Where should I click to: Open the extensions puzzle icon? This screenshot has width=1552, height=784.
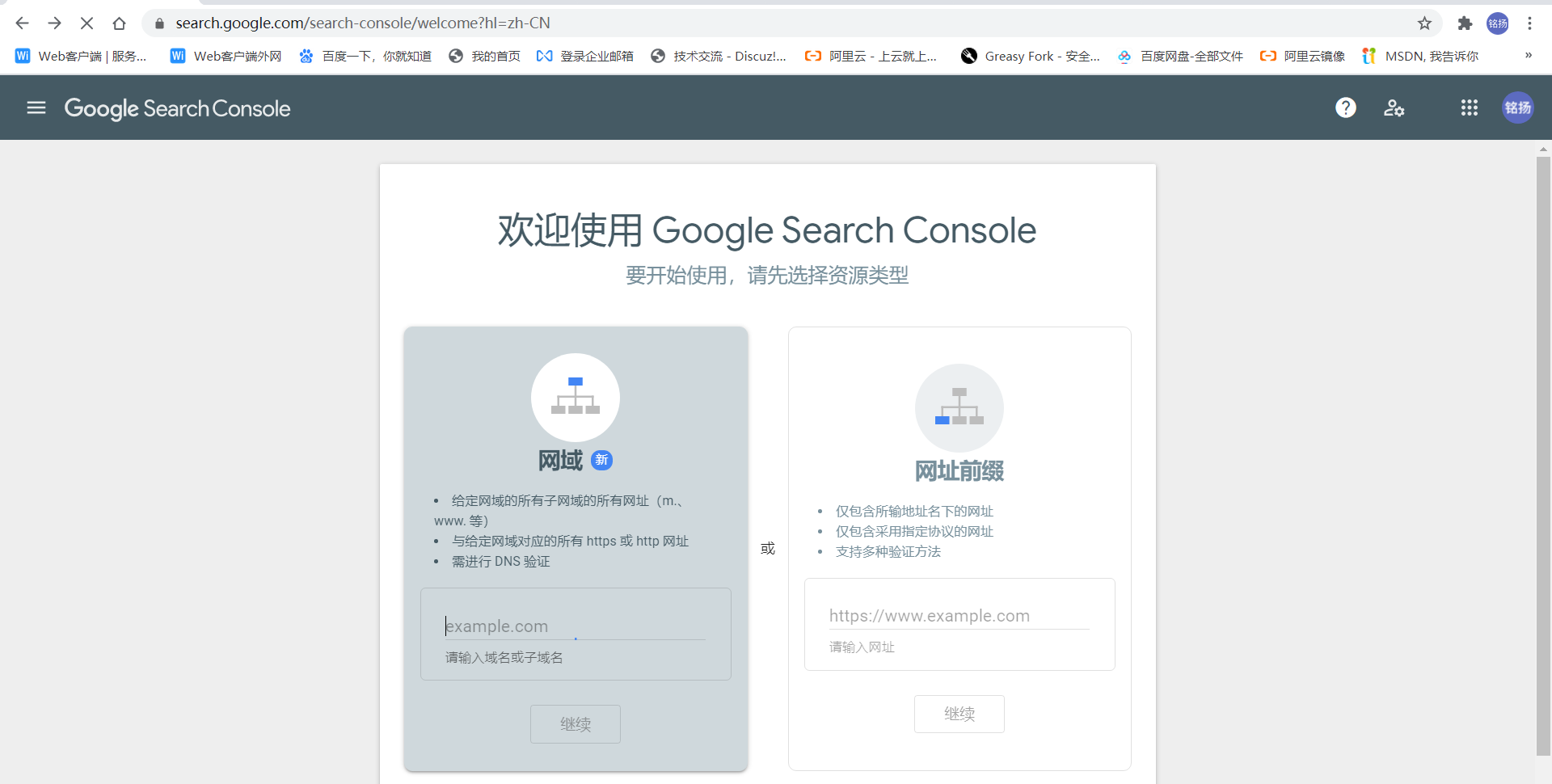click(1465, 23)
